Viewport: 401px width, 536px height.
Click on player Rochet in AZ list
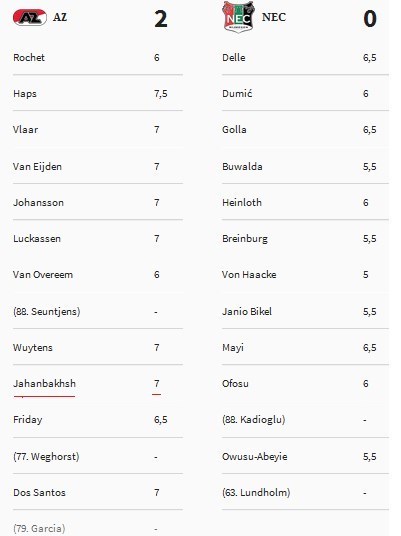(29, 57)
